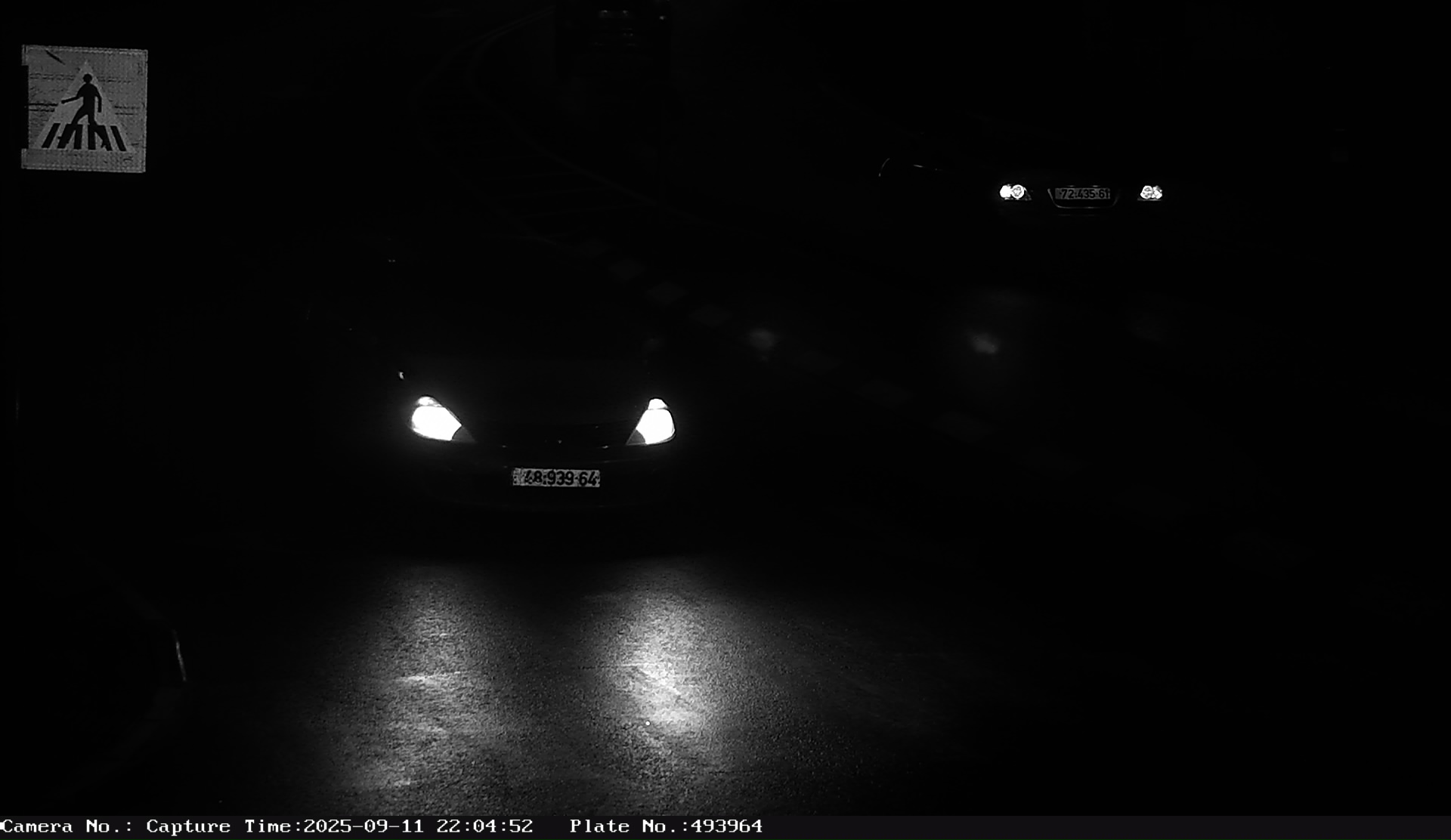Click the capture date 2025-09-11
This screenshot has height=840, width=1451.
(364, 826)
